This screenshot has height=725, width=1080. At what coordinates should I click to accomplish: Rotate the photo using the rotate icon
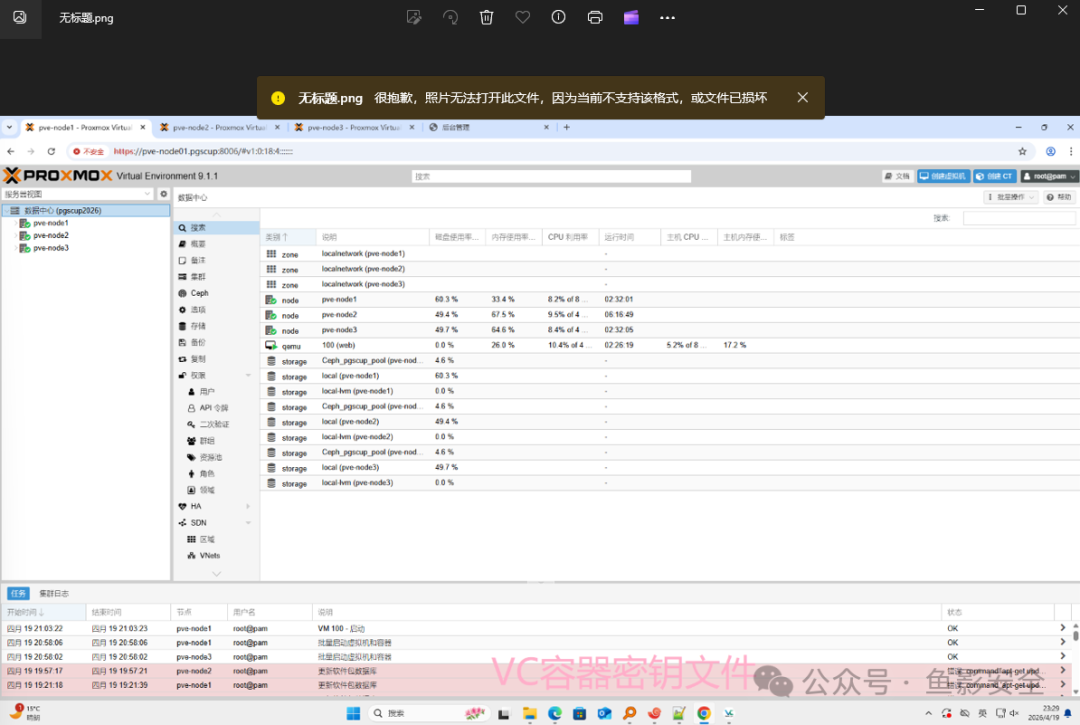pyautogui.click(x=450, y=18)
